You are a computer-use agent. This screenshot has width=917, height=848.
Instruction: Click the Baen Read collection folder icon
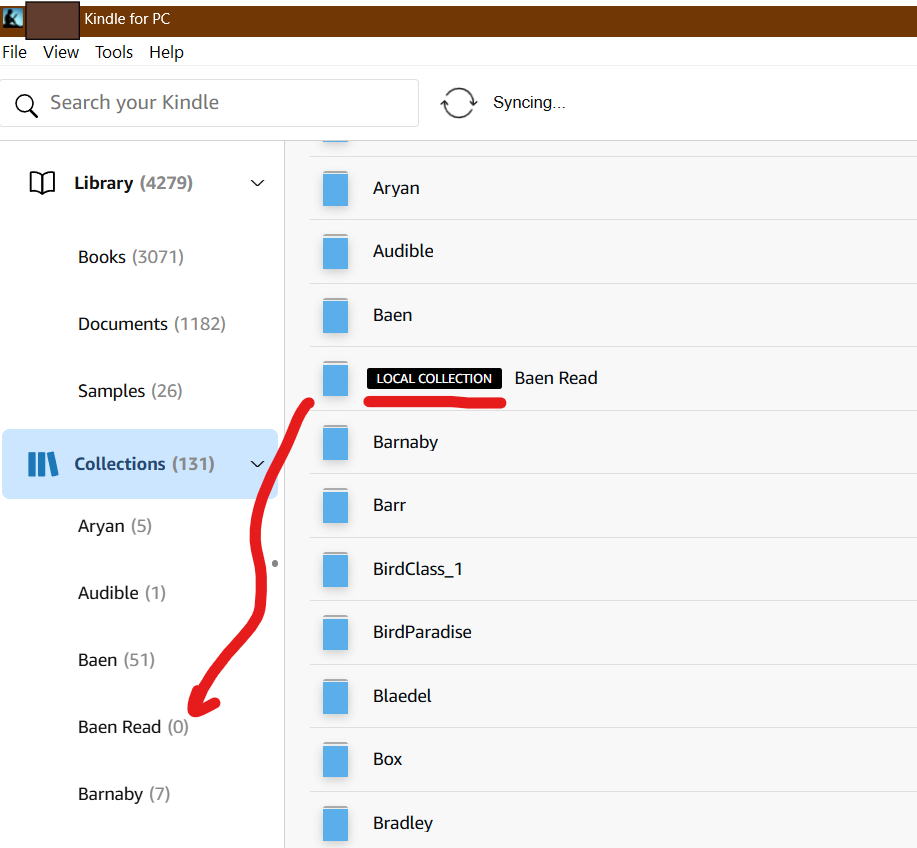click(x=336, y=378)
